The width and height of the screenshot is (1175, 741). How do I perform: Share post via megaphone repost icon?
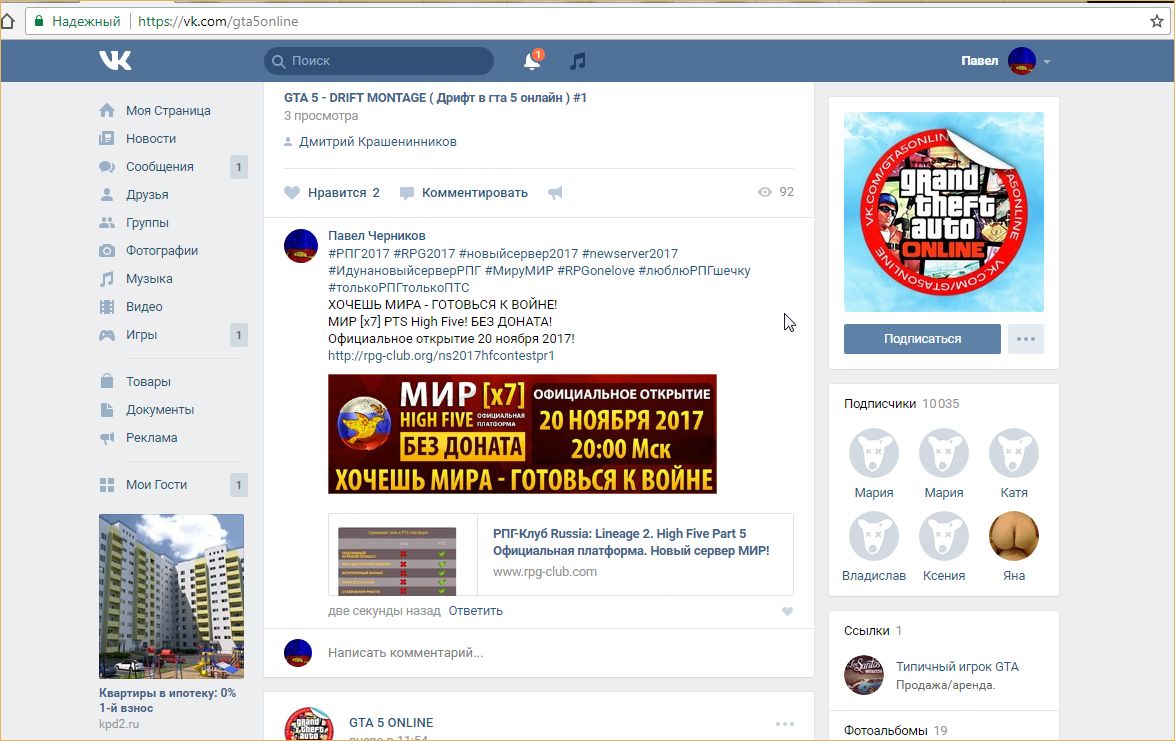pyautogui.click(x=555, y=193)
